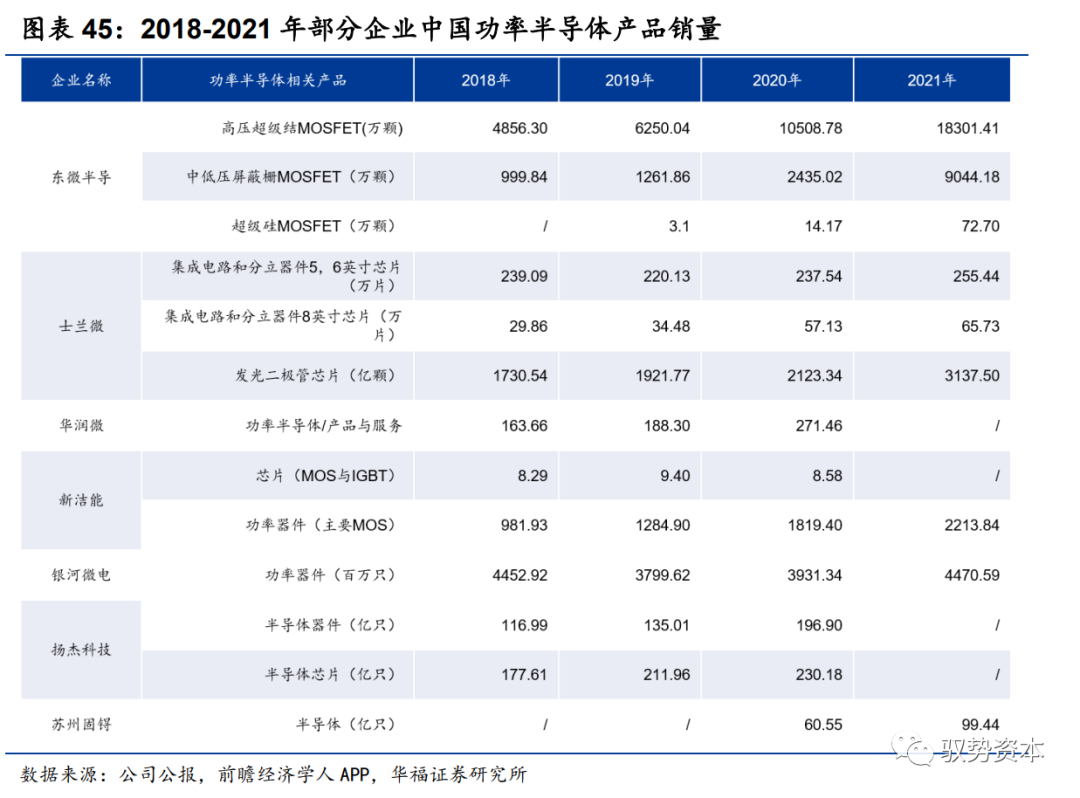Select the 士兰微 company cell
This screenshot has width=1080, height=798.
[x=81, y=326]
